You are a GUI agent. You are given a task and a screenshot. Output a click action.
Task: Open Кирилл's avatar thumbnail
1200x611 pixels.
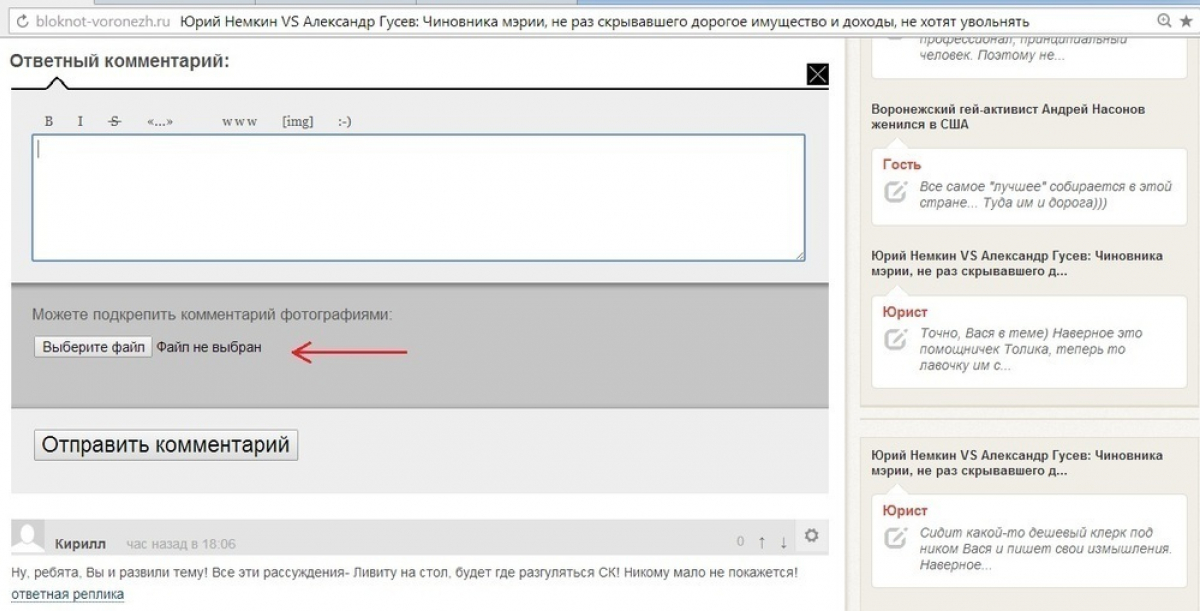[27, 537]
